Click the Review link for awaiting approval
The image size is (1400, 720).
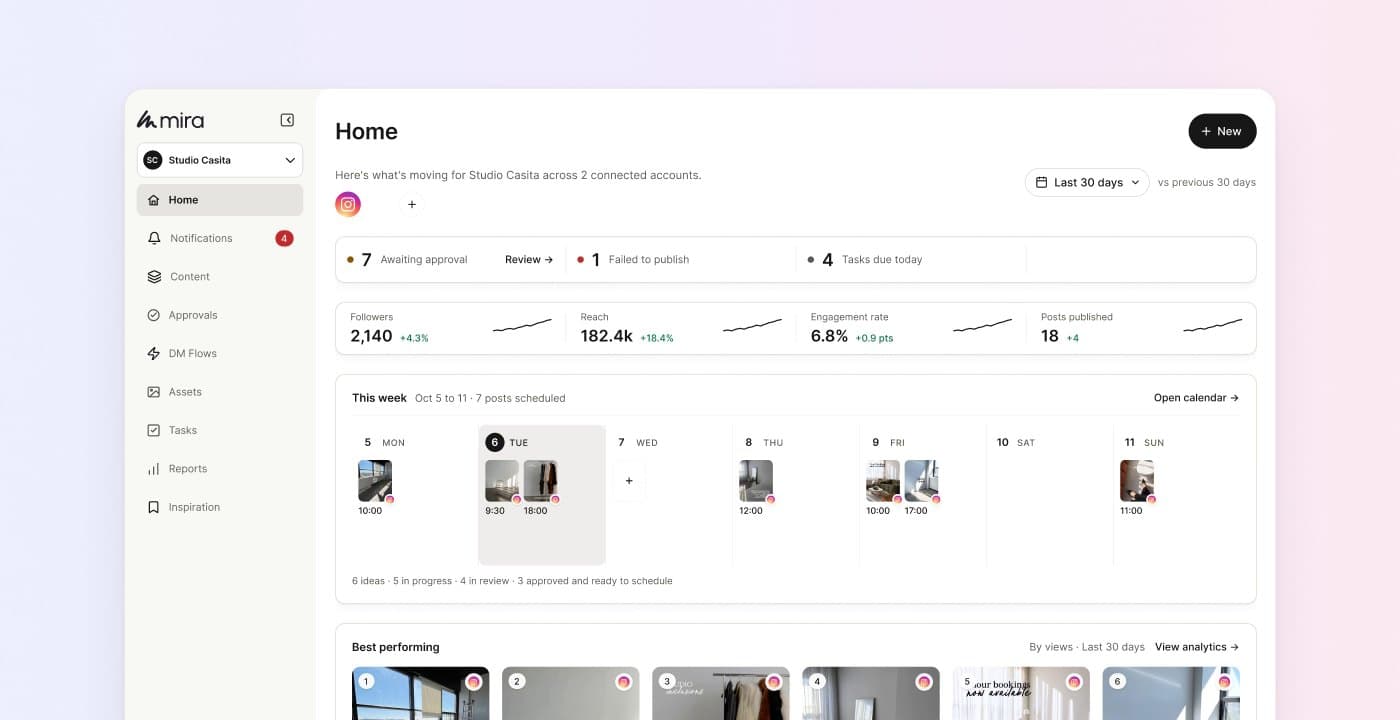[529, 260]
